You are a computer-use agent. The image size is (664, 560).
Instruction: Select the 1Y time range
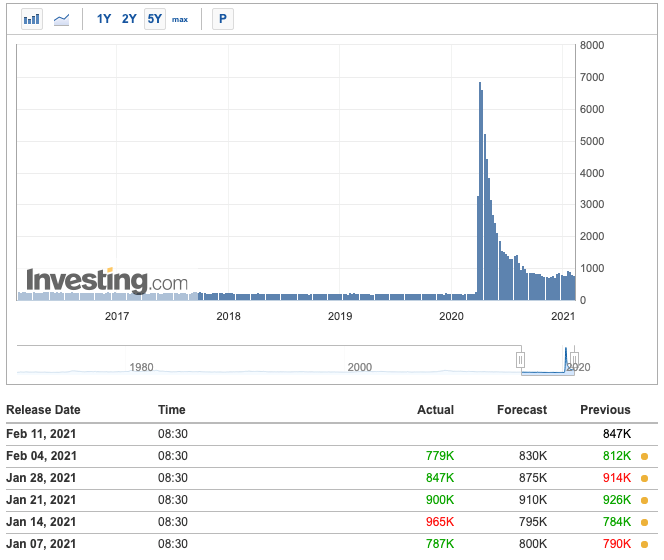pyautogui.click(x=104, y=19)
